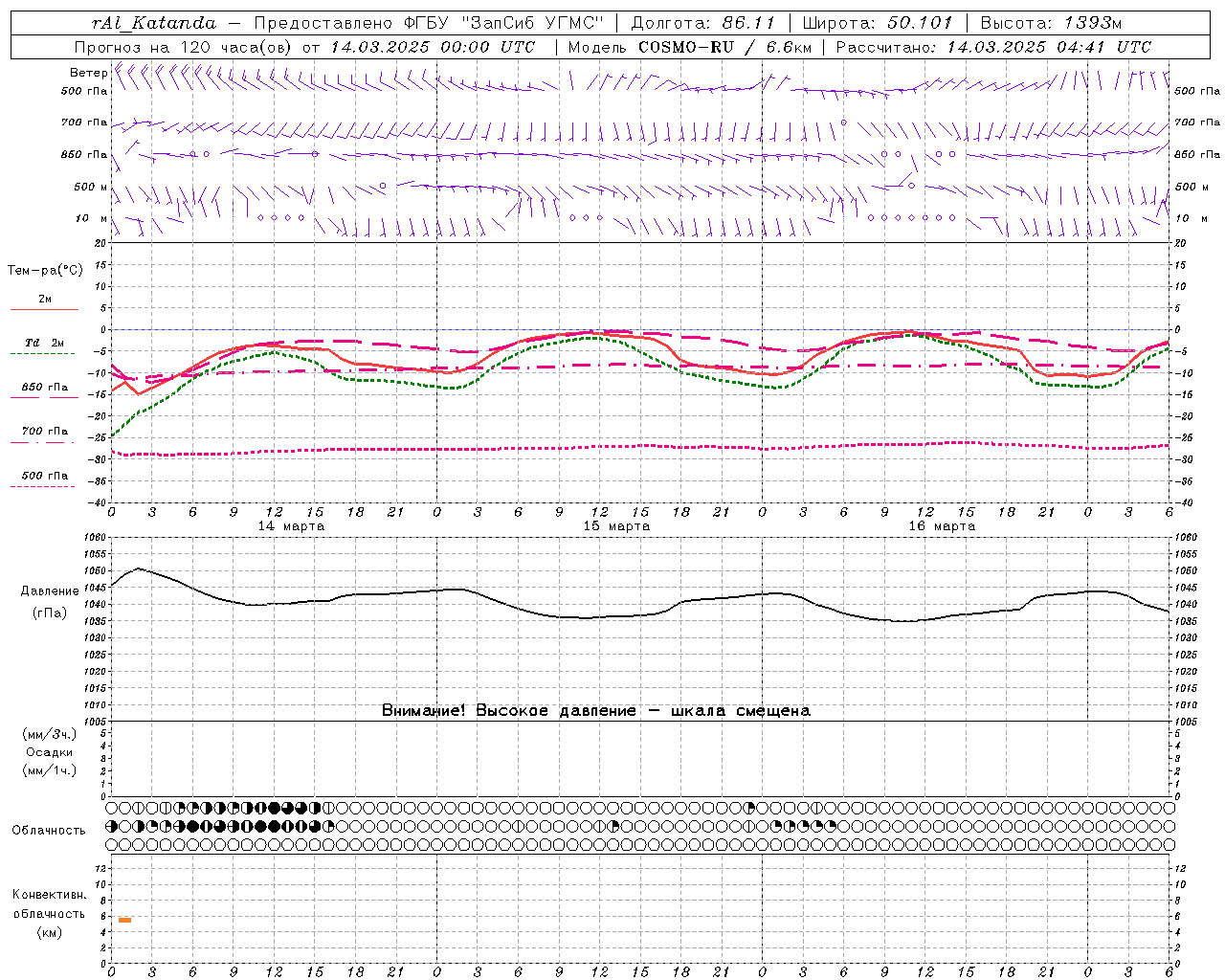Click the Осадки panel label

(50, 752)
